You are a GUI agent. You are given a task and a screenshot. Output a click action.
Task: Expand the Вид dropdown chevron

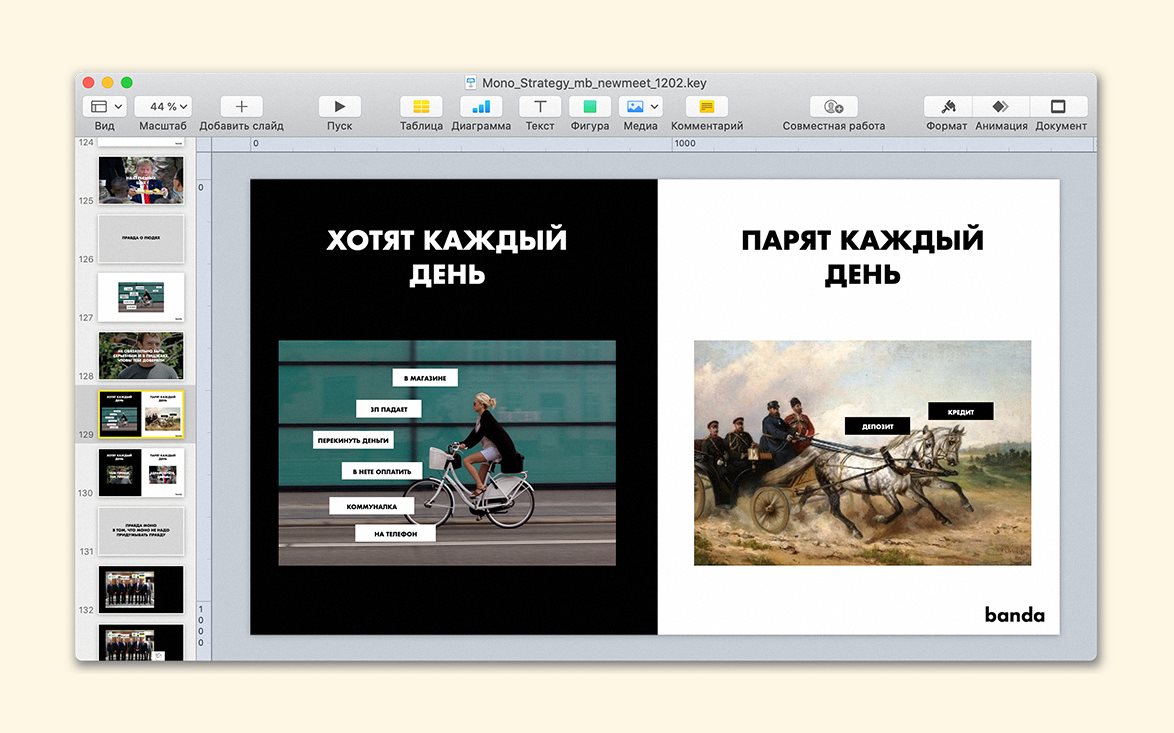(118, 106)
